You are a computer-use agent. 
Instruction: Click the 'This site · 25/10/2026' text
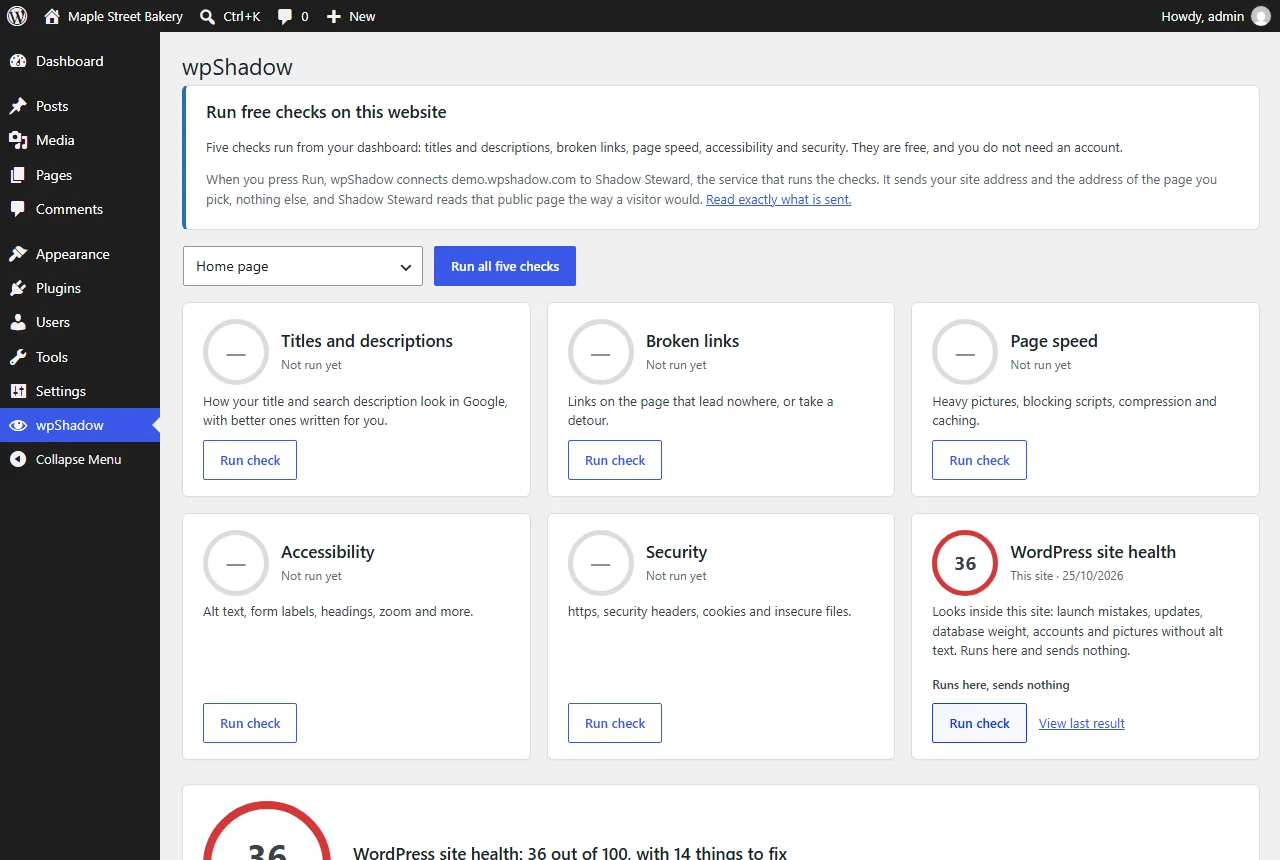[x=1067, y=576]
